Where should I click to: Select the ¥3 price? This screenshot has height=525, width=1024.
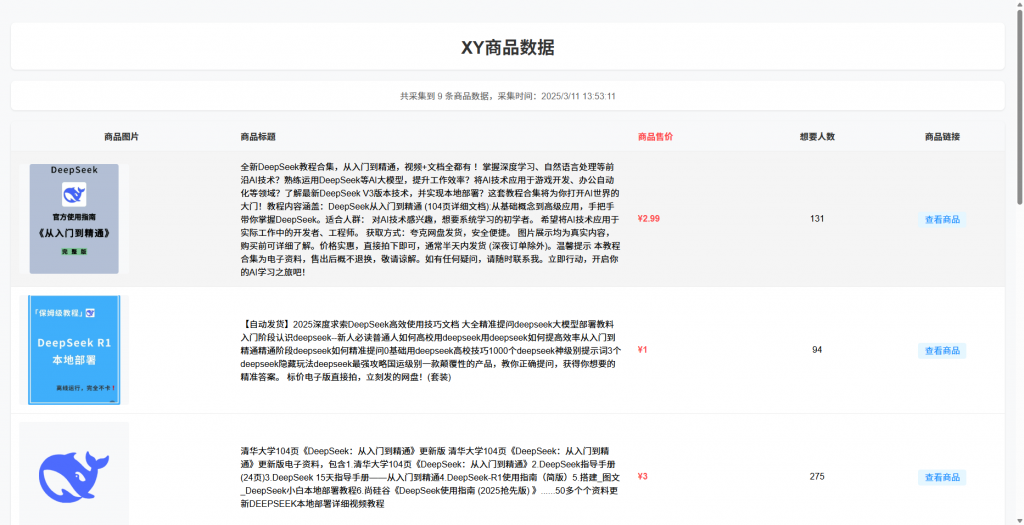(643, 477)
